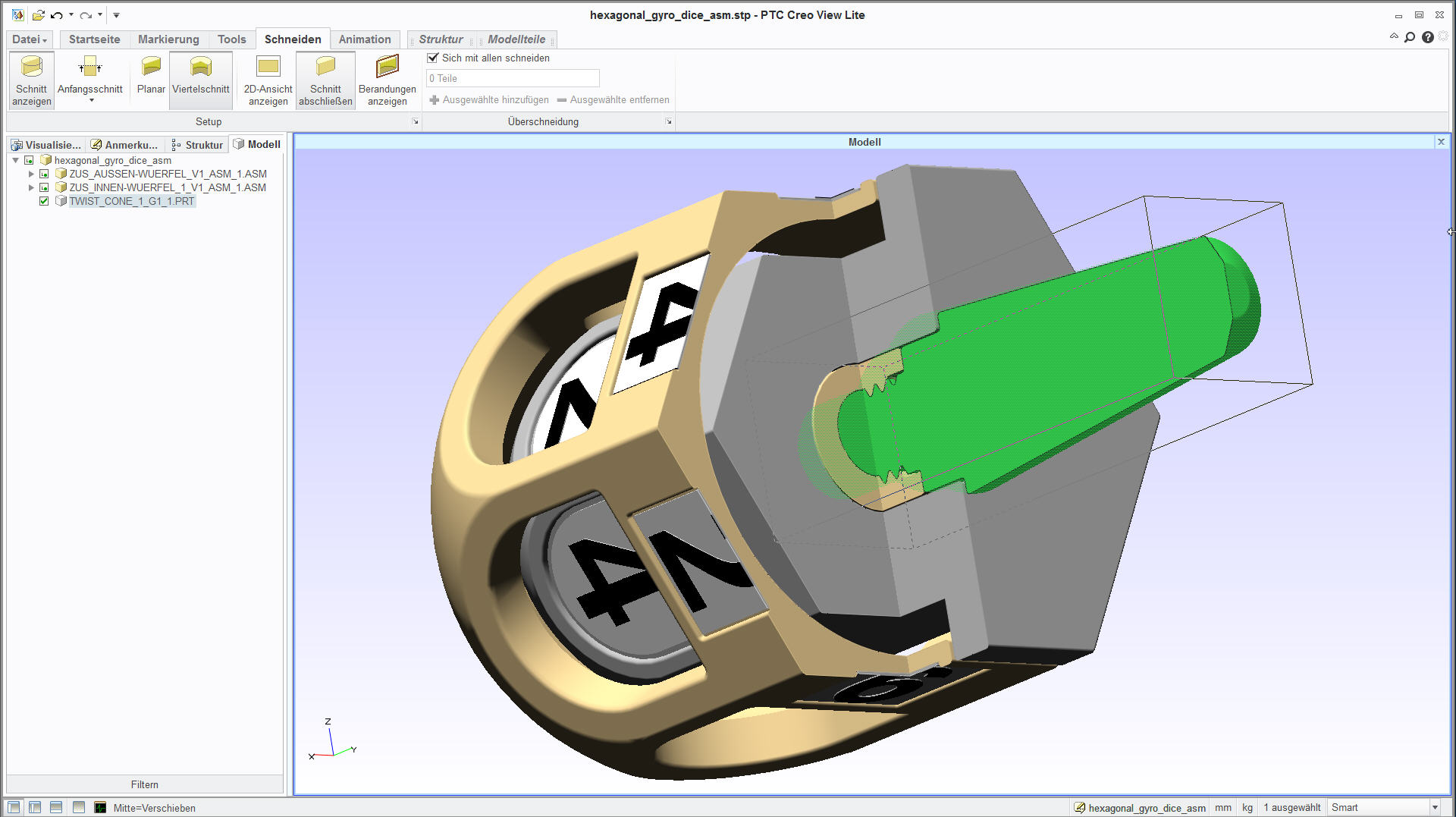Click the second layout icon in status bar
Viewport: 1456px width, 817px height.
[x=35, y=807]
